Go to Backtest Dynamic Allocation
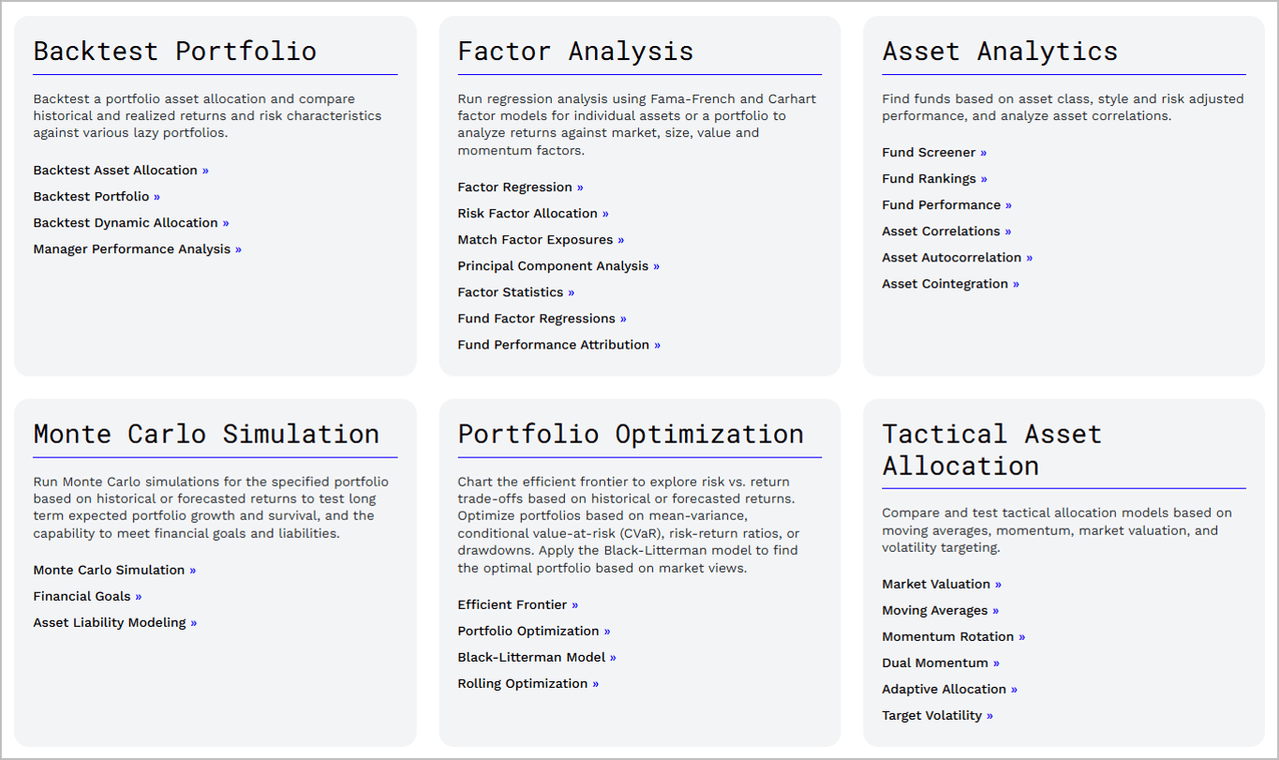Viewport: 1279px width, 760px height. 131,222
